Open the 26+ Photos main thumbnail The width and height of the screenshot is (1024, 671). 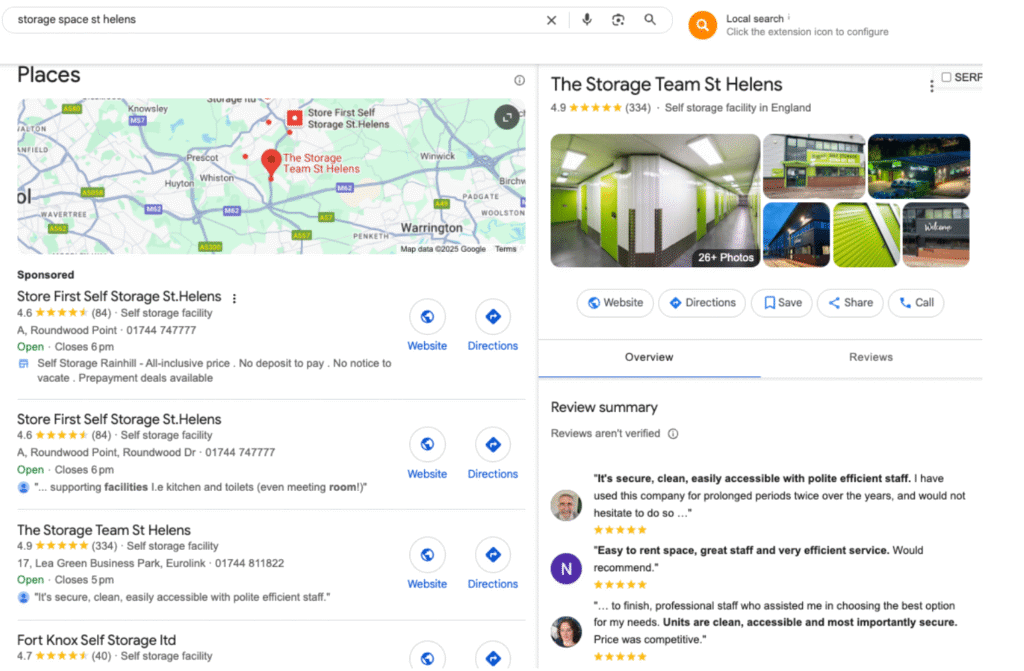tap(655, 201)
